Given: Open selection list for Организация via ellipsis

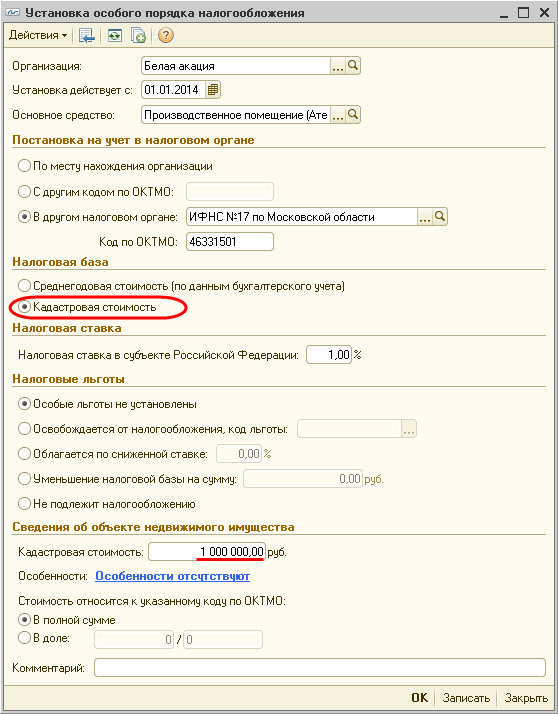Looking at the screenshot, I should click(338, 66).
